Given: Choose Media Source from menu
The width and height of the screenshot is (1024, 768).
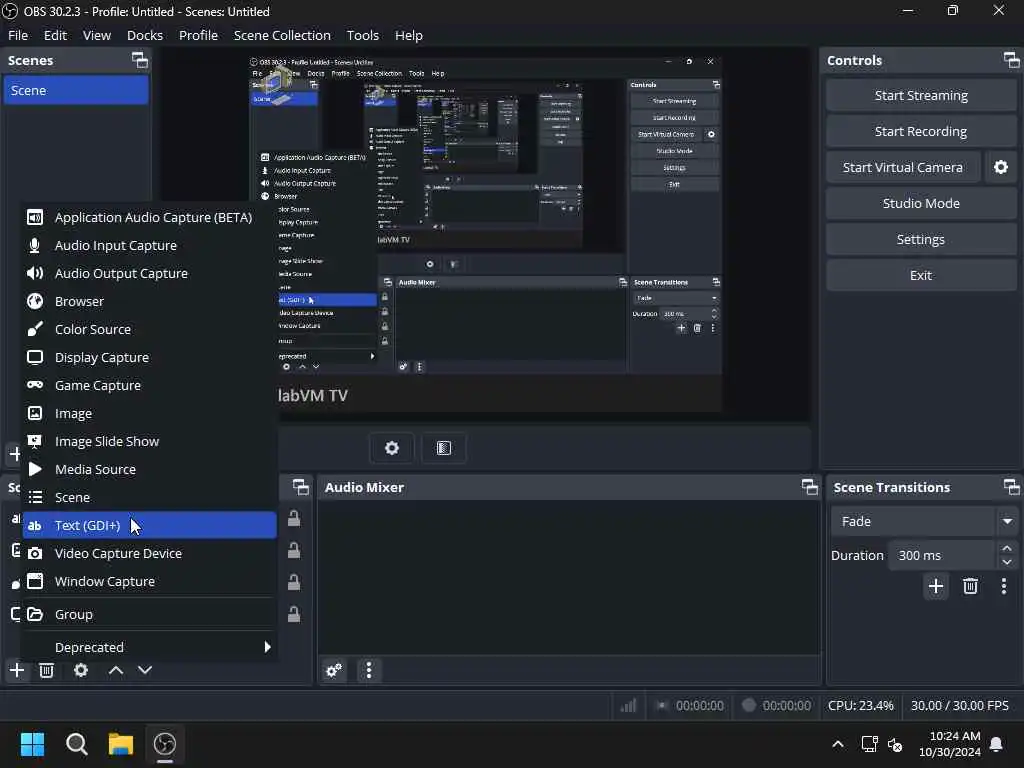Looking at the screenshot, I should 150,470.
